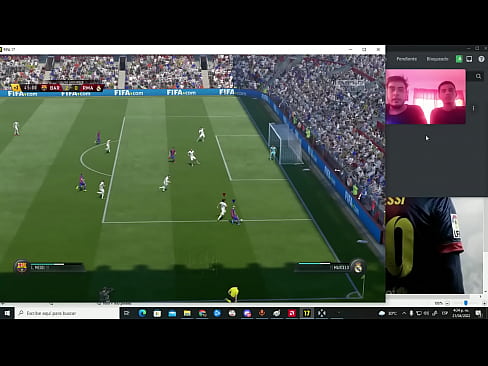Click the Windows search box

pos(67,313)
